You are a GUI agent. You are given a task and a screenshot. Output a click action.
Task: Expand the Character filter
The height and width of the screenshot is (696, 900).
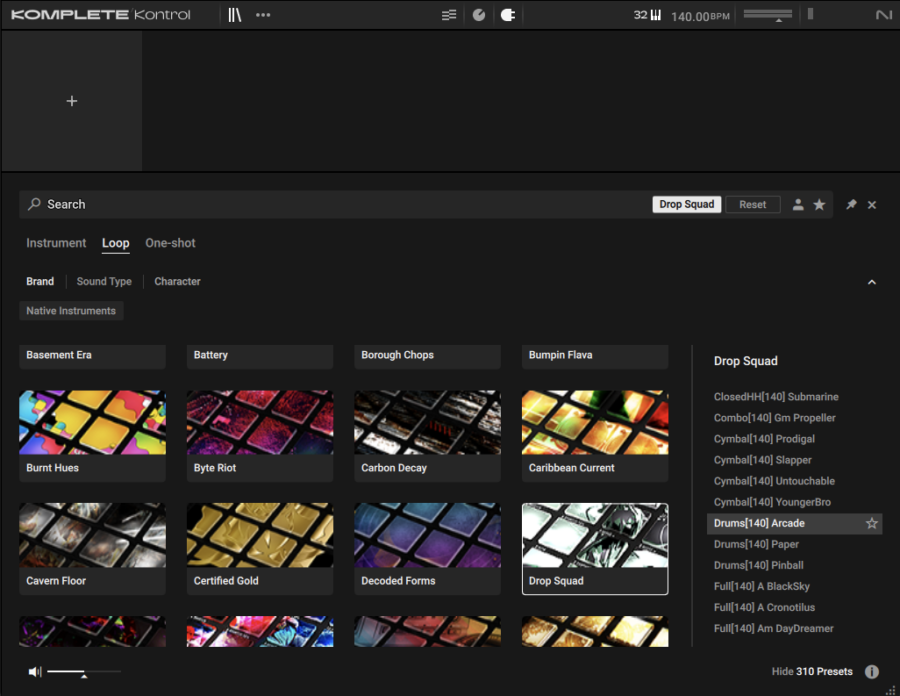tap(177, 282)
